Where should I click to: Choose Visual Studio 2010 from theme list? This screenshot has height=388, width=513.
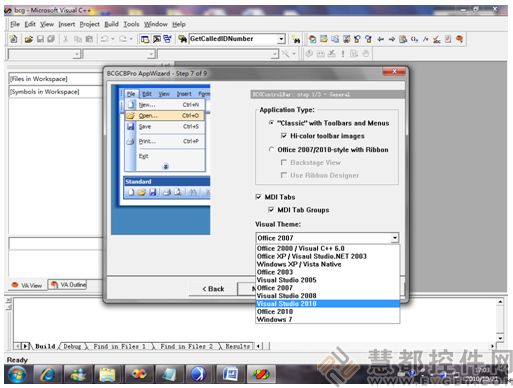coord(328,304)
